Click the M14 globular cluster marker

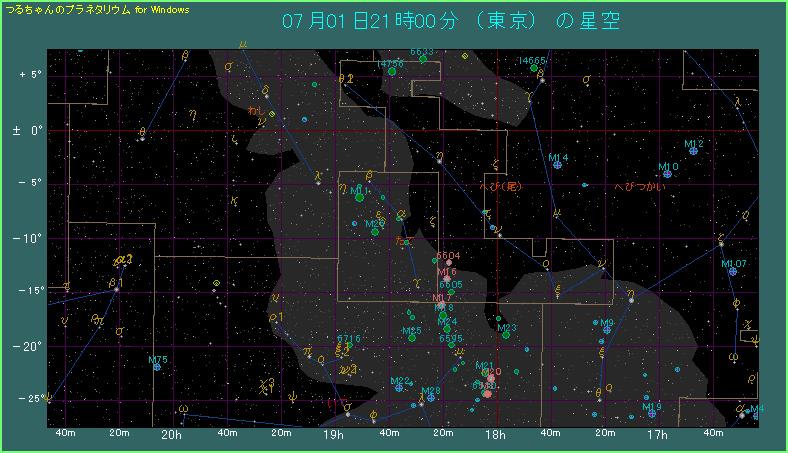coord(558,165)
